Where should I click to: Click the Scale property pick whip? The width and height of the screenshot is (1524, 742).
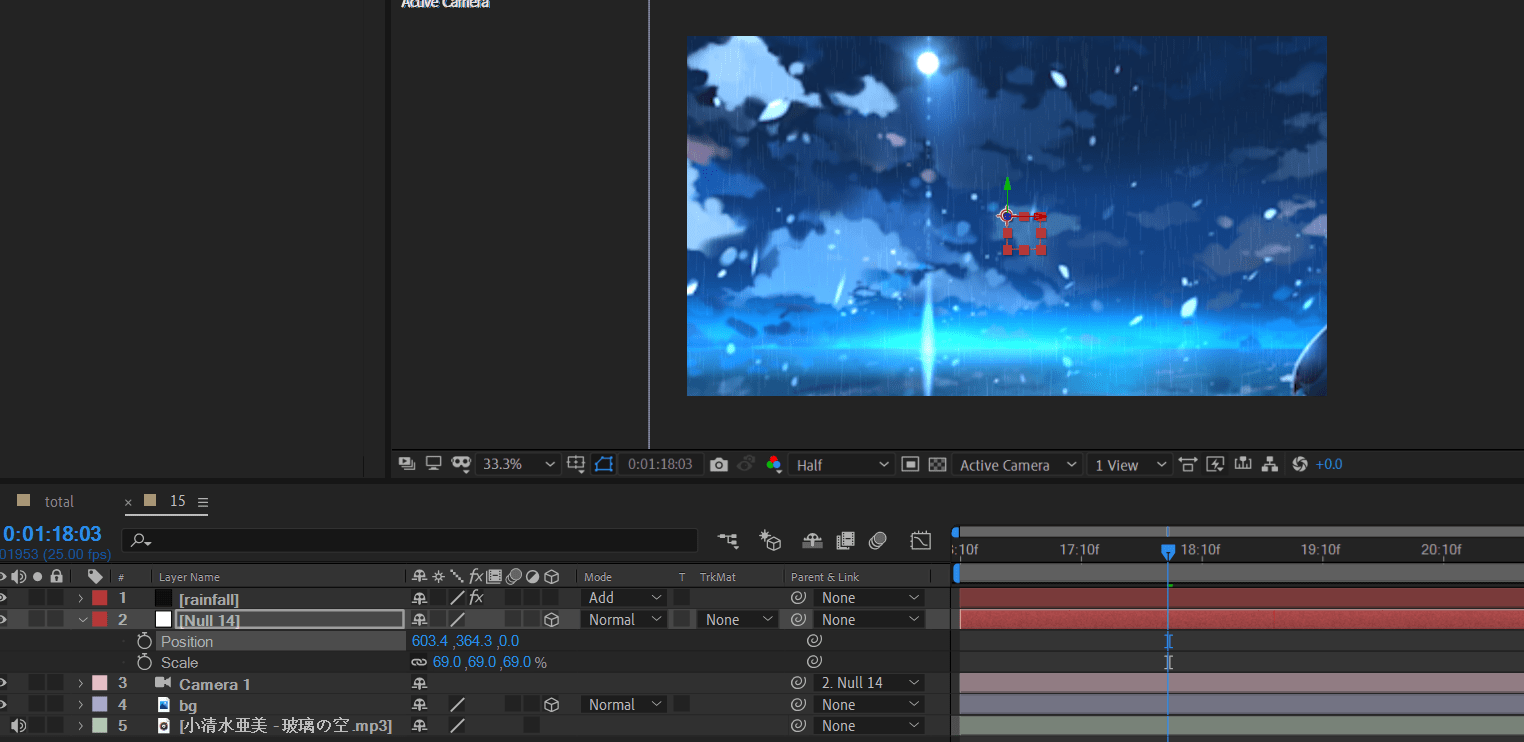click(814, 661)
